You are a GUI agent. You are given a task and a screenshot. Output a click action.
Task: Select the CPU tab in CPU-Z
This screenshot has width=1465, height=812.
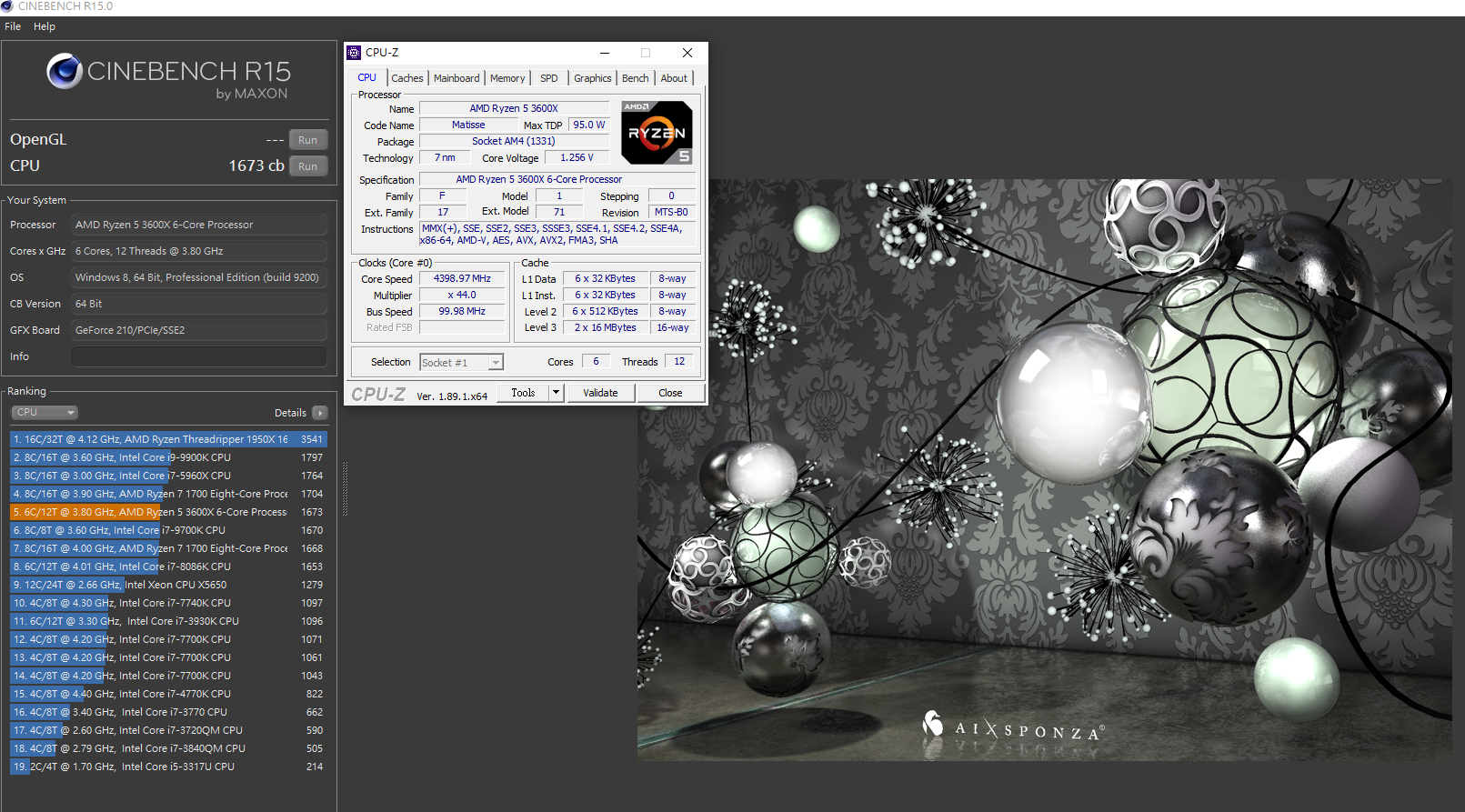pos(367,77)
